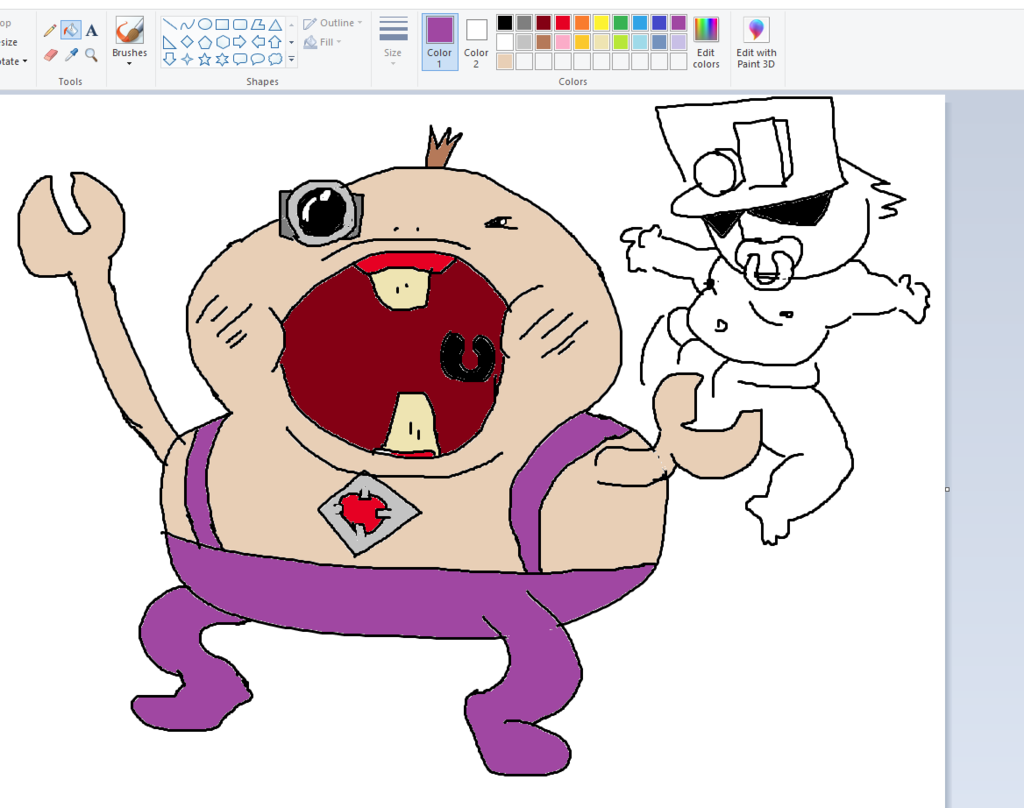This screenshot has height=808, width=1024.
Task: Choose the bright red color swatch
Action: [x=563, y=23]
